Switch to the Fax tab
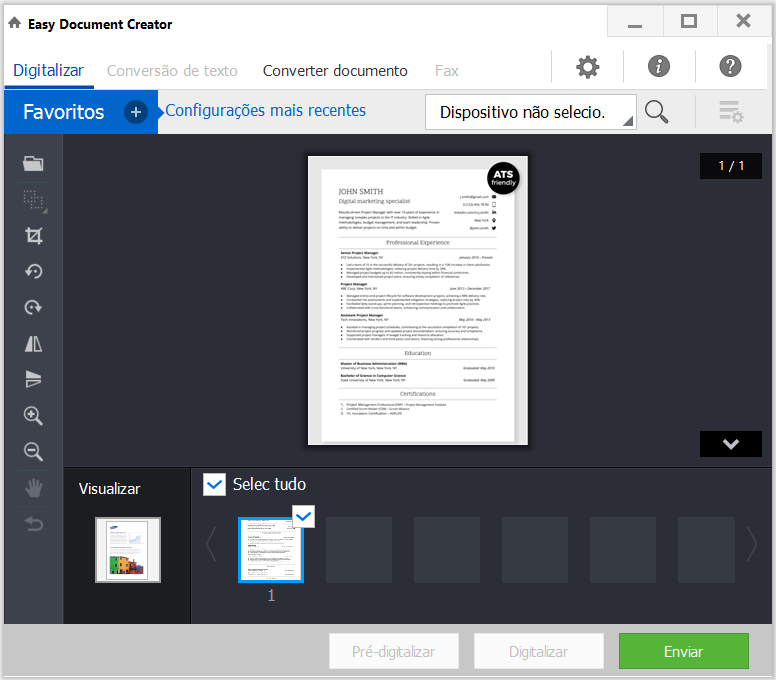This screenshot has width=776, height=680. (x=447, y=71)
